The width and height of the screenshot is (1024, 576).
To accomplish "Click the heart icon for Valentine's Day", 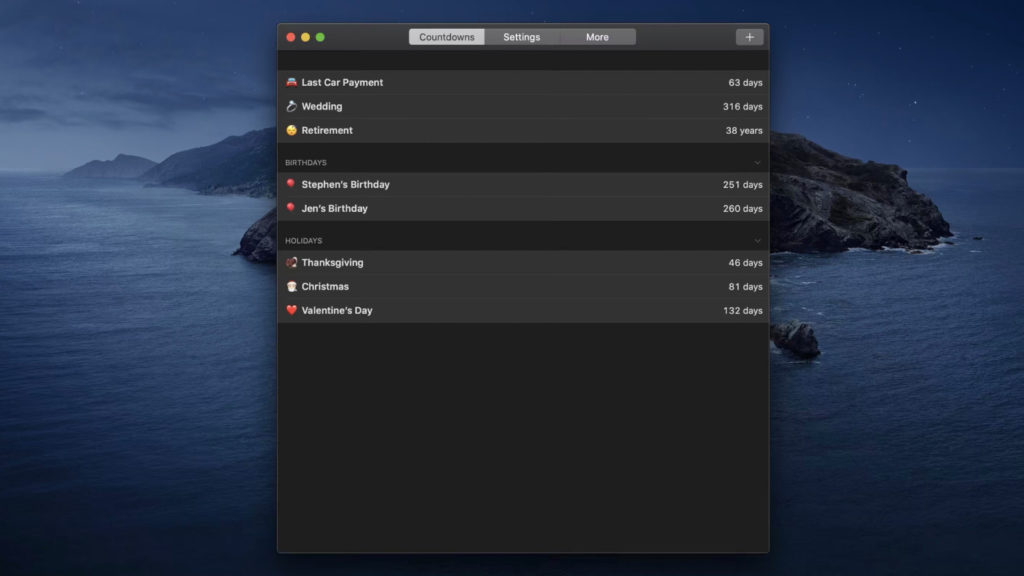I will (x=290, y=310).
